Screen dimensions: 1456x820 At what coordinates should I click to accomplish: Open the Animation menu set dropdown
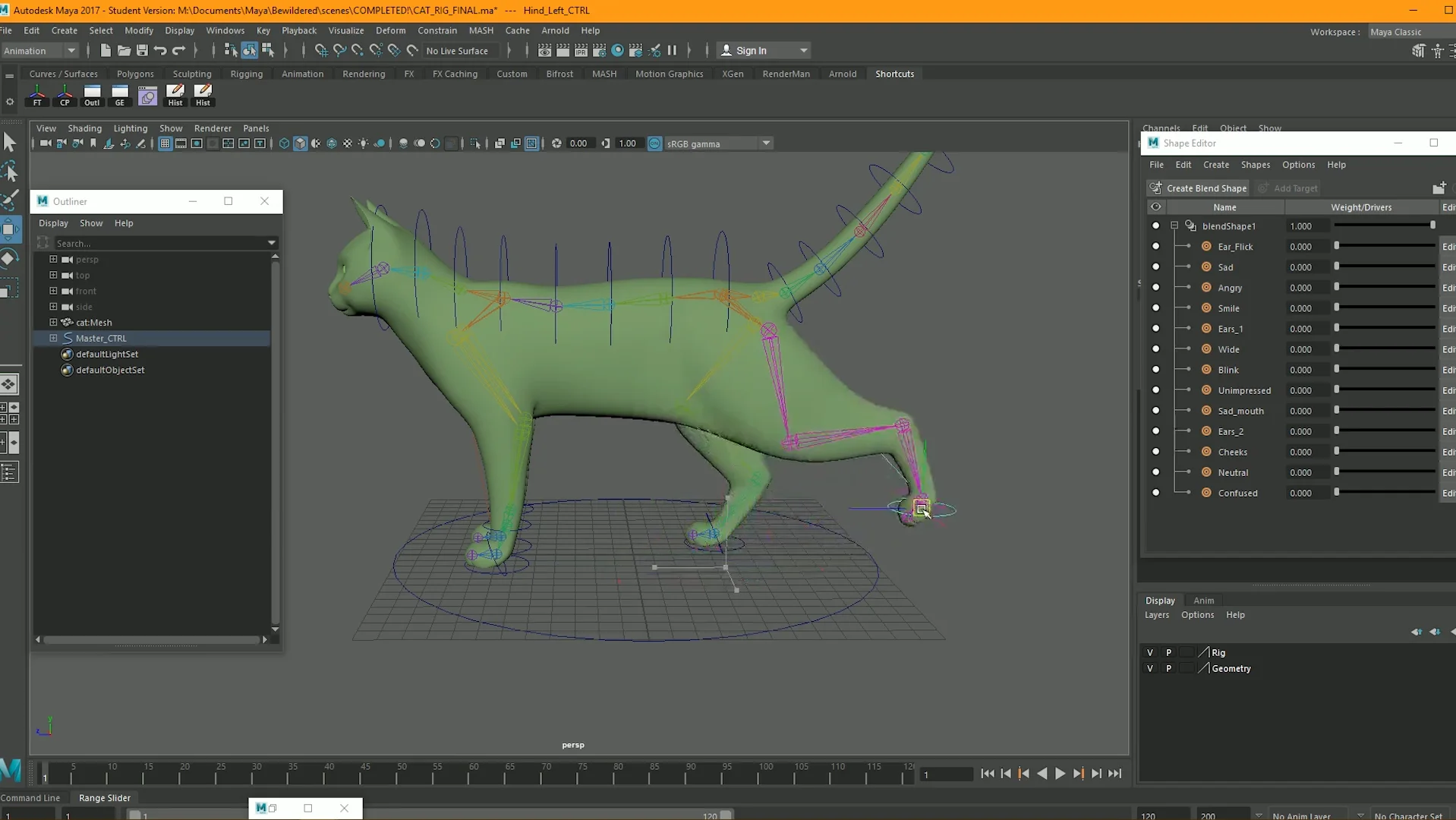click(40, 51)
